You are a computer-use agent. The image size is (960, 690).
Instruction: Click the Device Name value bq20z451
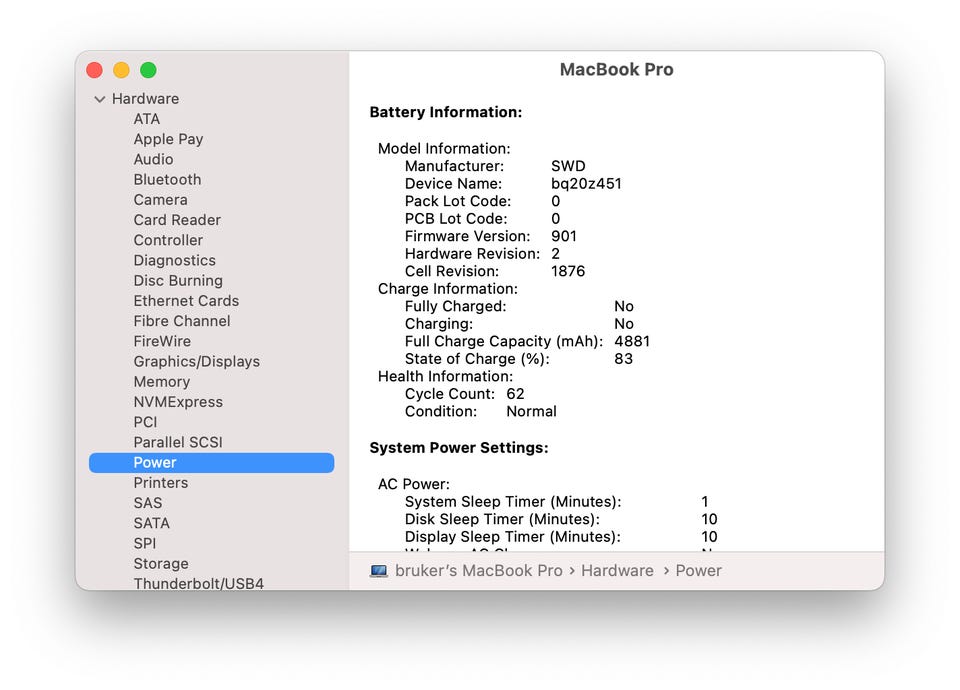[x=586, y=184]
